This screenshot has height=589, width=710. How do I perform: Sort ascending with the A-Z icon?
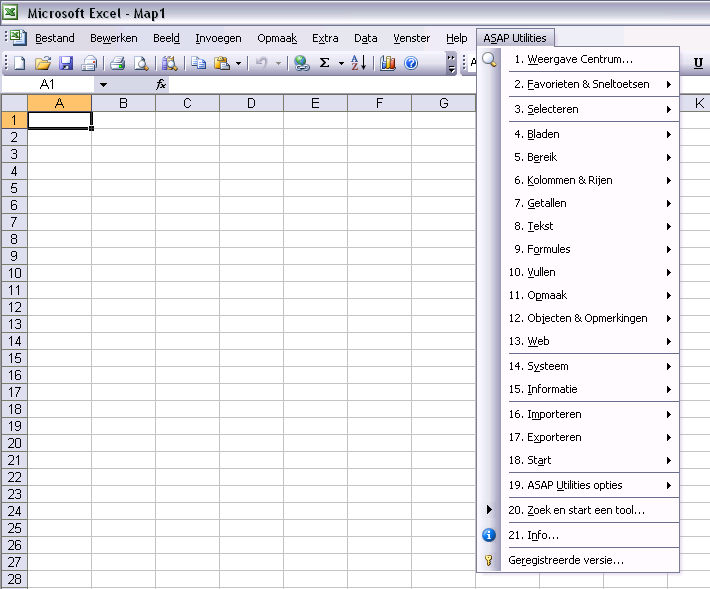point(359,63)
